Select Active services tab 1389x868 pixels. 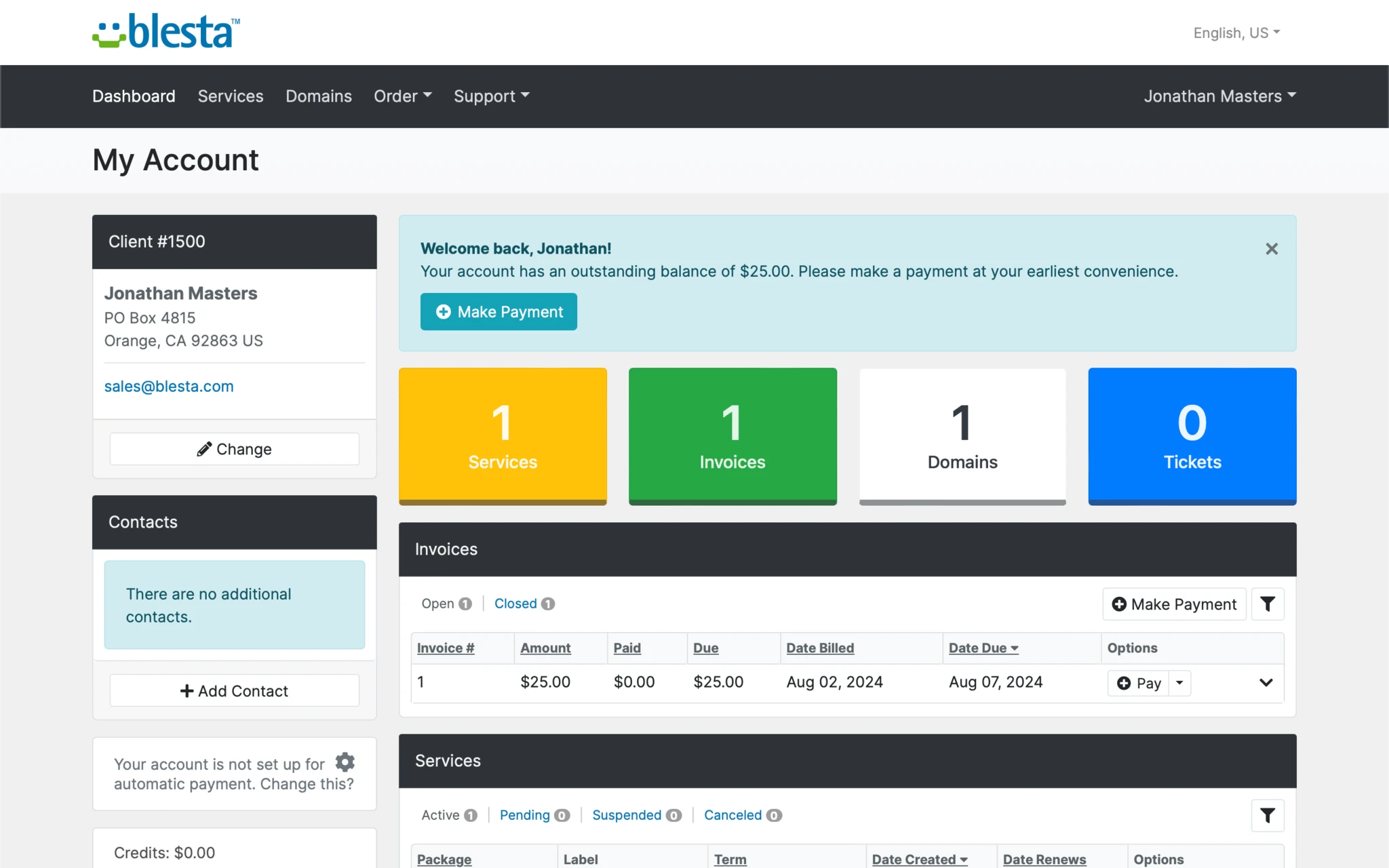(x=449, y=815)
